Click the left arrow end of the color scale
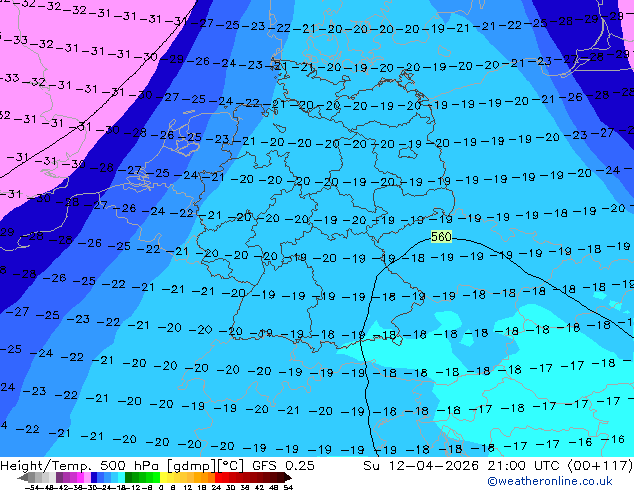This screenshot has width=634, height=490. (x=23, y=478)
